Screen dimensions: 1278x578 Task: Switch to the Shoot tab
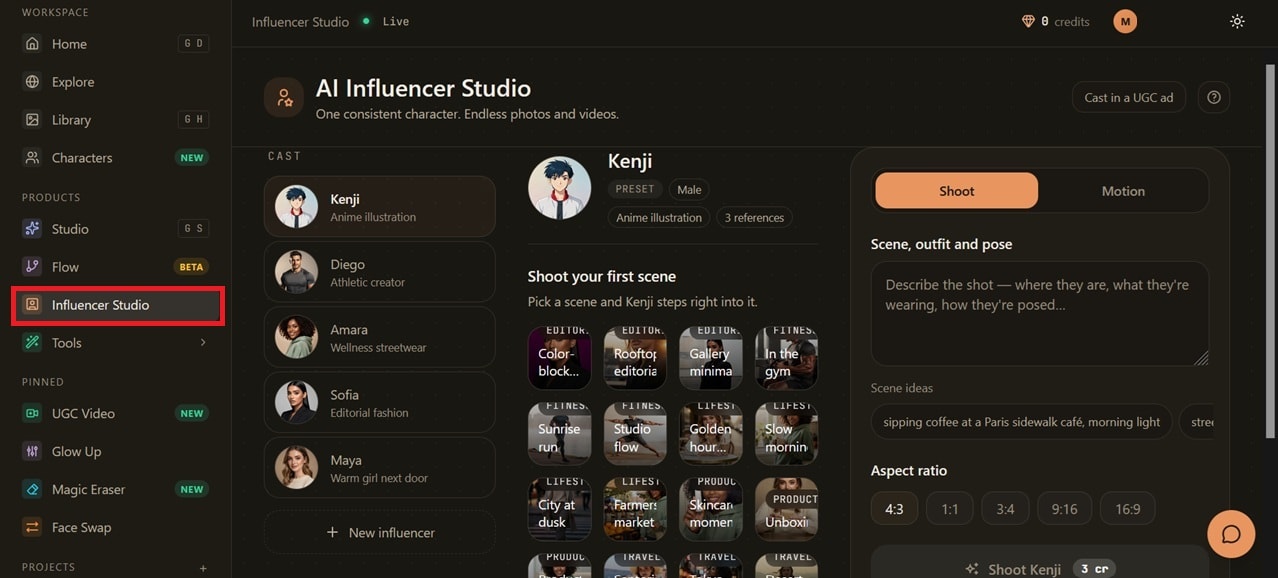[x=956, y=191]
